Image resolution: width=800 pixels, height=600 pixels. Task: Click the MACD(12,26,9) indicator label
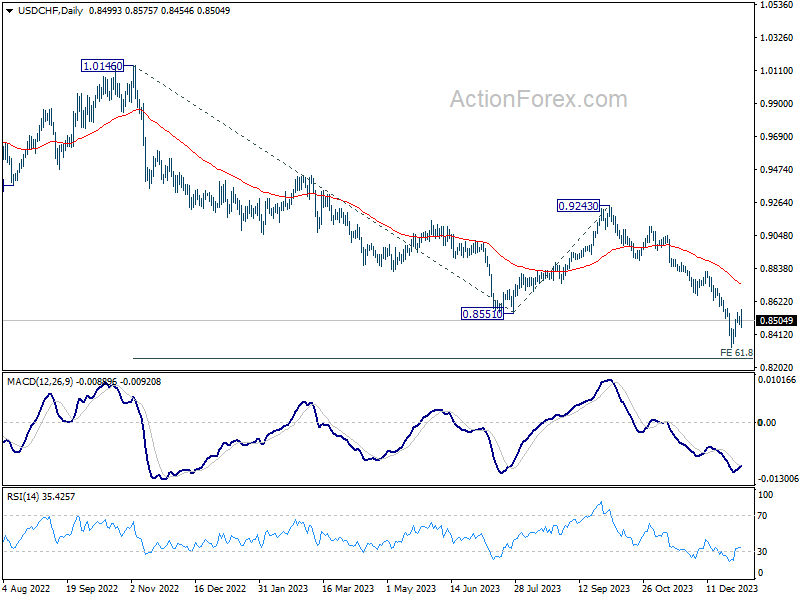40,382
